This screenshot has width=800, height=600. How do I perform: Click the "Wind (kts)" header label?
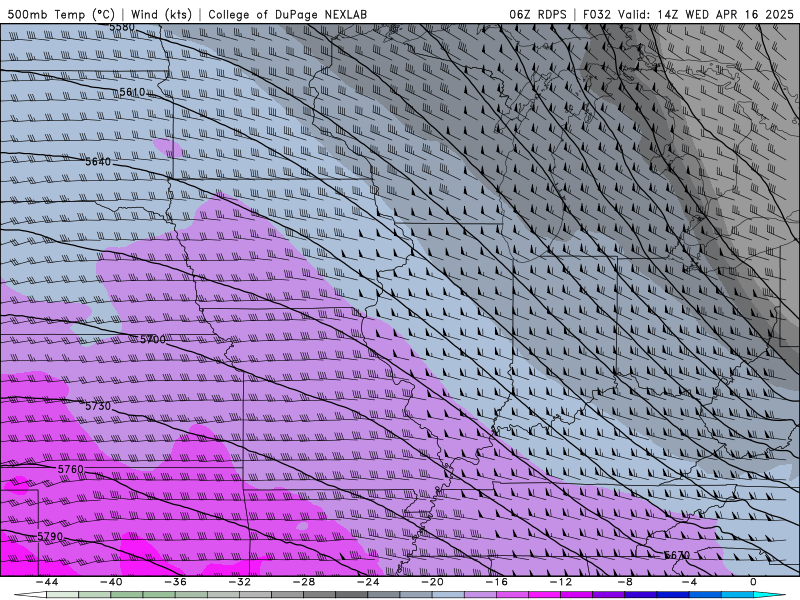(x=161, y=14)
